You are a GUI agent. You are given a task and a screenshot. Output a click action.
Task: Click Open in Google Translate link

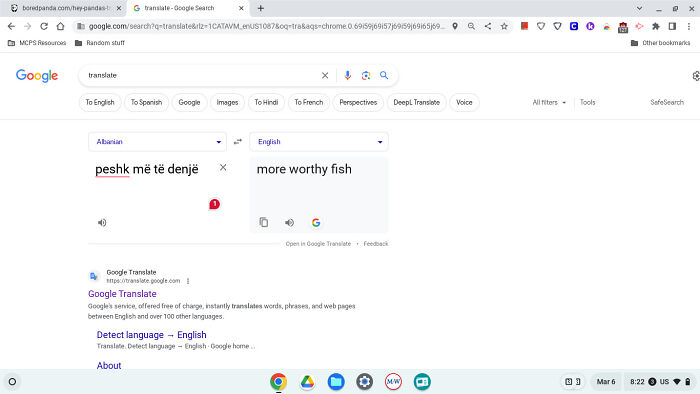tap(318, 244)
